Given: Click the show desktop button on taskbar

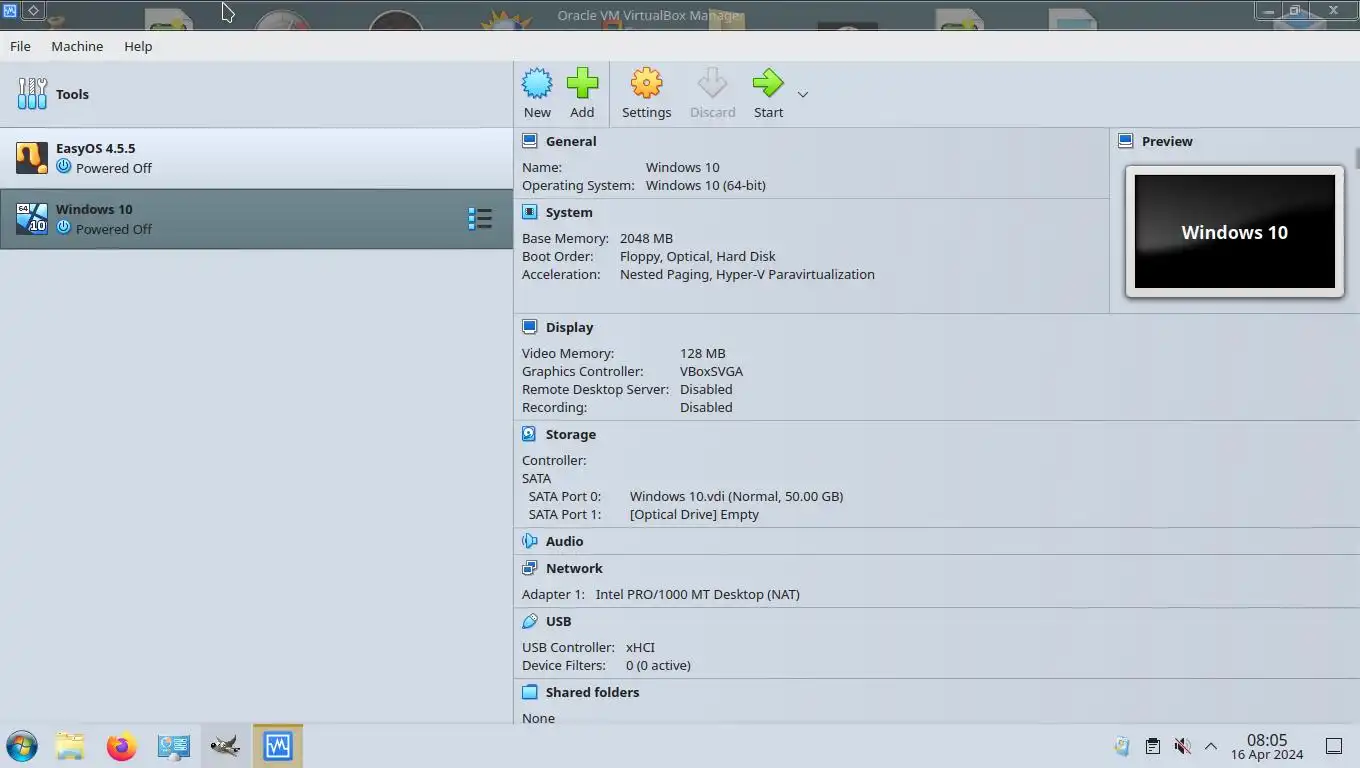Looking at the screenshot, I should (x=1334, y=746).
